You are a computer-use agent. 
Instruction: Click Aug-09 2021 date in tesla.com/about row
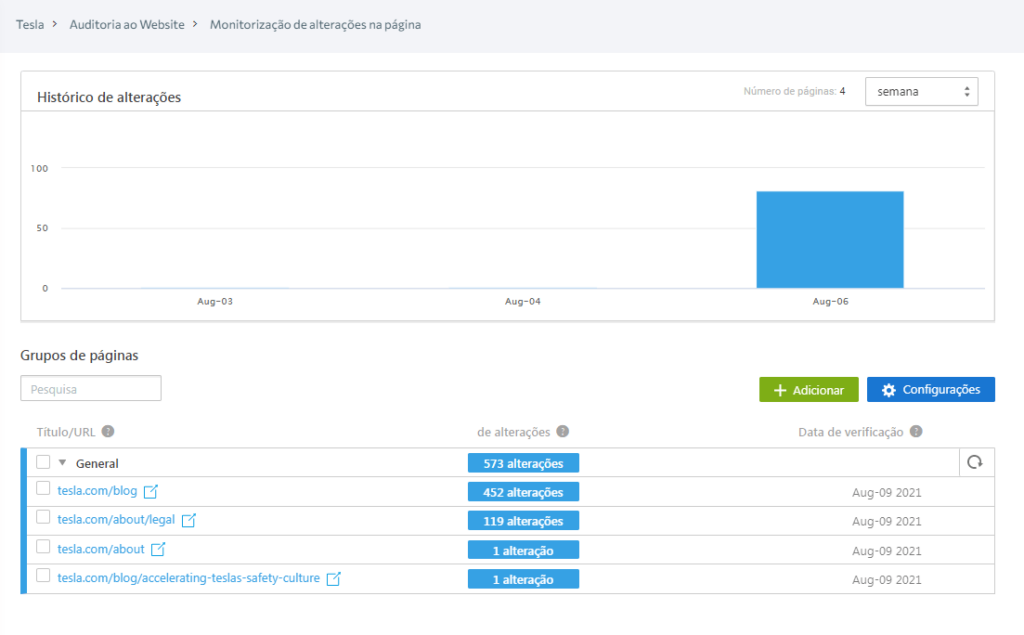[886, 551]
